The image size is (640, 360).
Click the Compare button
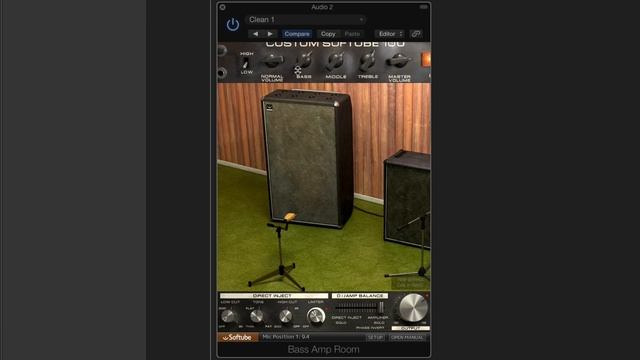[297, 34]
